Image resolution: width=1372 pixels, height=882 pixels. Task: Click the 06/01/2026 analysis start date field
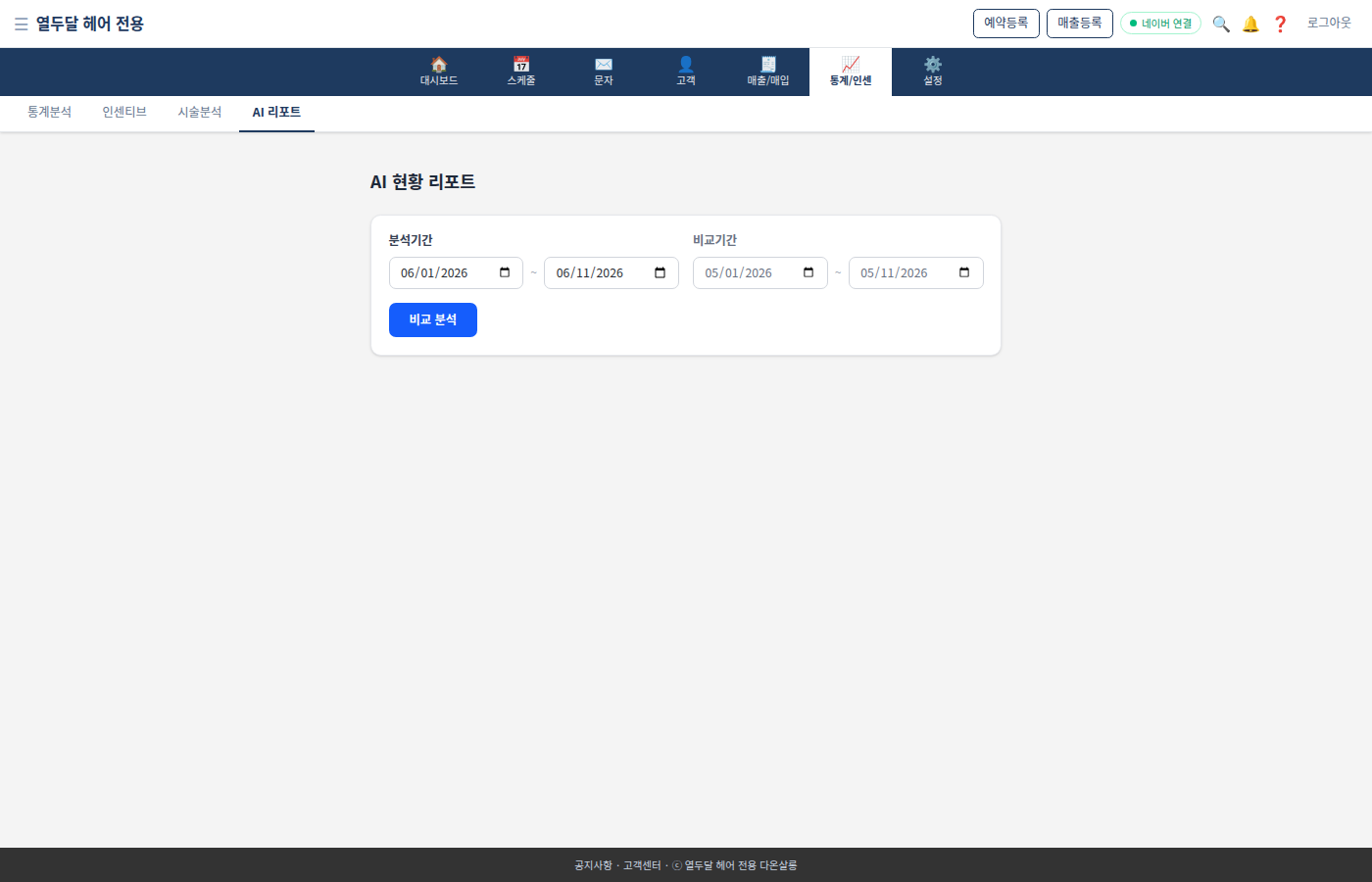coord(456,272)
